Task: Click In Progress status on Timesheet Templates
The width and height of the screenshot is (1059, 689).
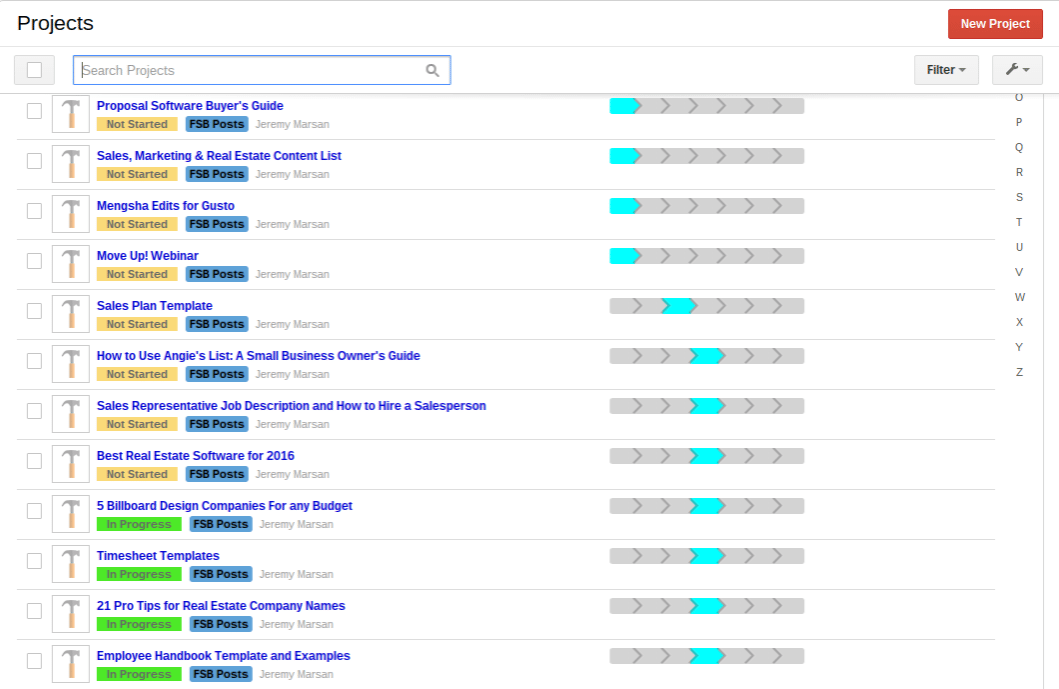Action: coord(139,574)
